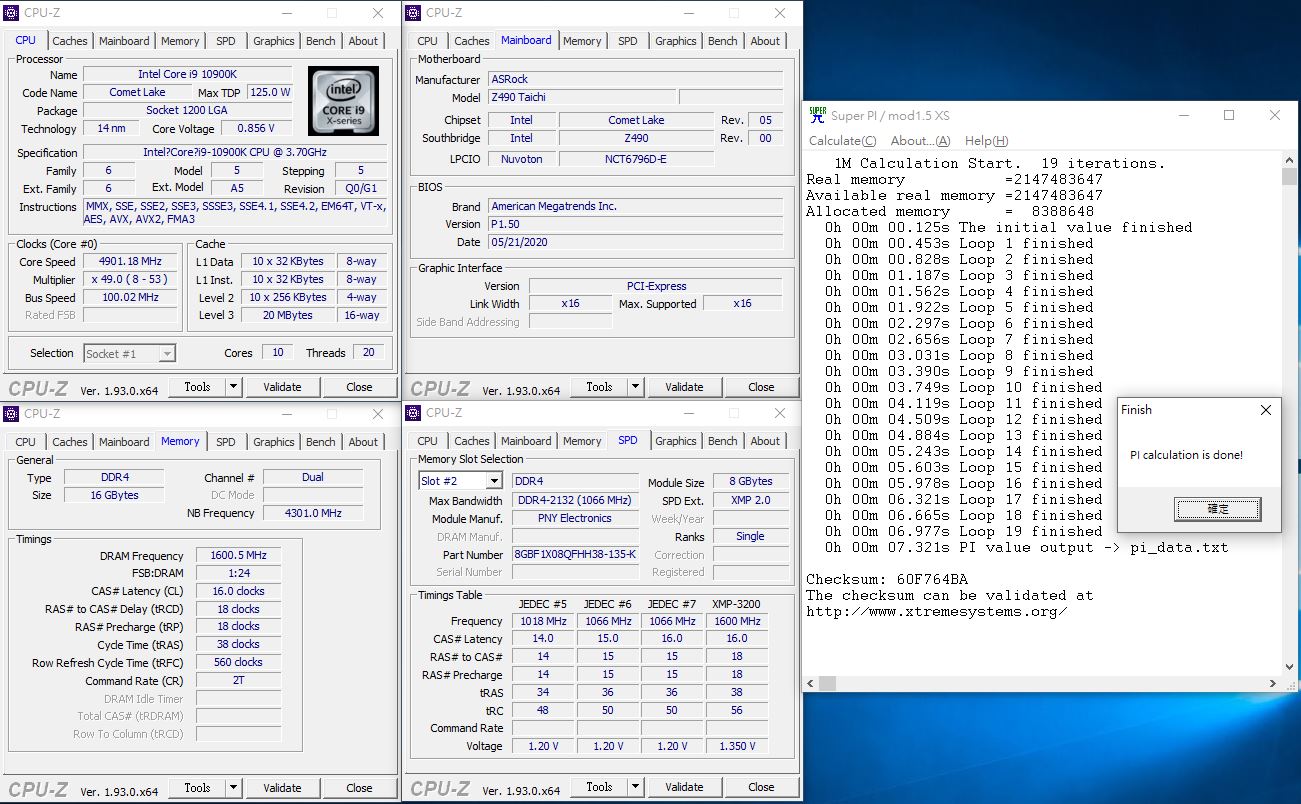Click the XMP-3200 voltage value '1.350 V'
Viewport: 1301px width, 804px height.
coord(737,746)
